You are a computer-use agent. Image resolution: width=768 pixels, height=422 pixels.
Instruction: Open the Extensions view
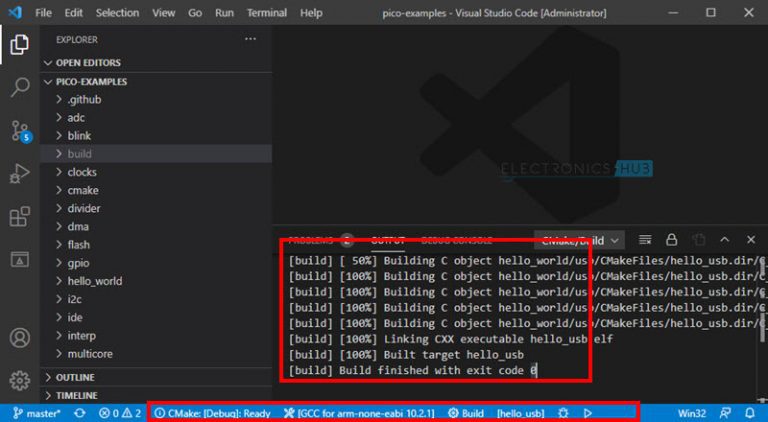point(19,217)
